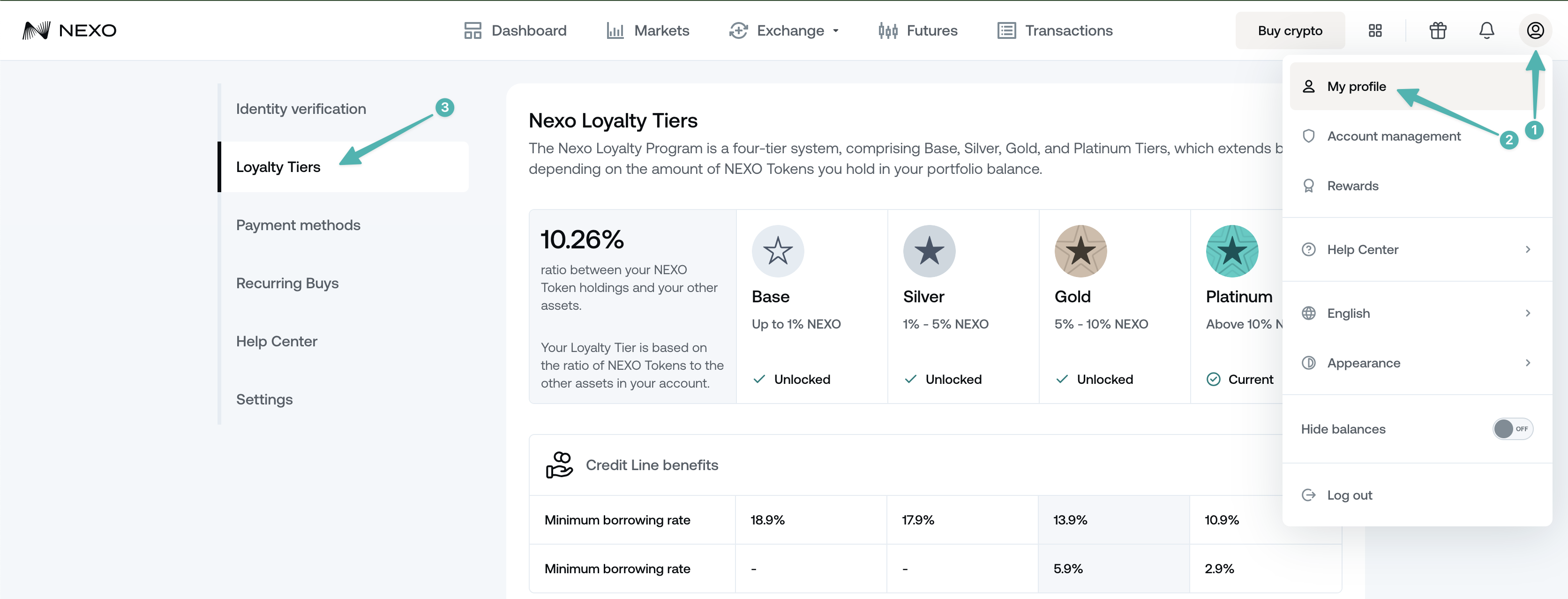1568x599 pixels.
Task: Toggle the Hide balances switch
Action: pos(1512,428)
